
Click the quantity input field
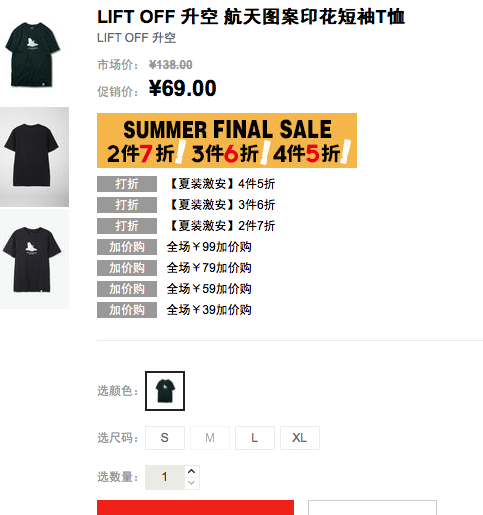[x=165, y=477]
